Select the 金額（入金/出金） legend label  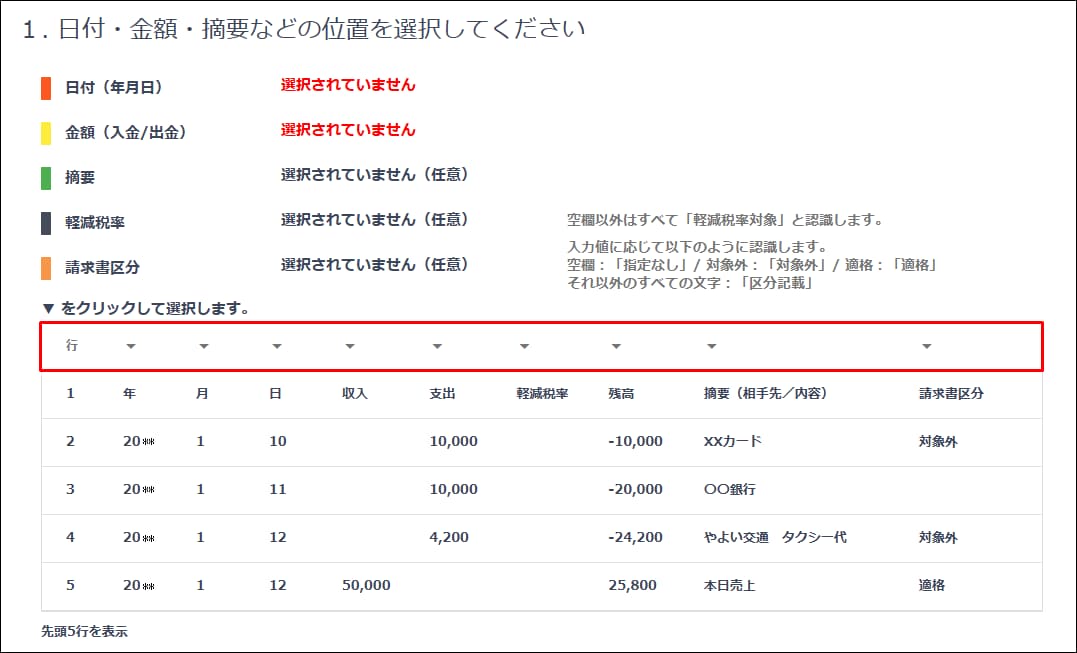pyautogui.click(x=126, y=133)
